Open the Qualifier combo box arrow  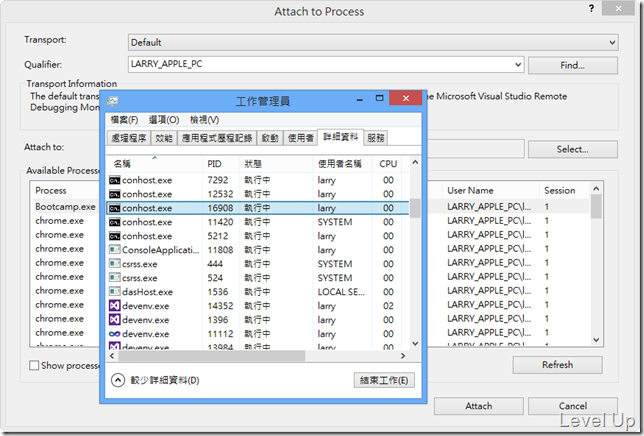(x=518, y=64)
